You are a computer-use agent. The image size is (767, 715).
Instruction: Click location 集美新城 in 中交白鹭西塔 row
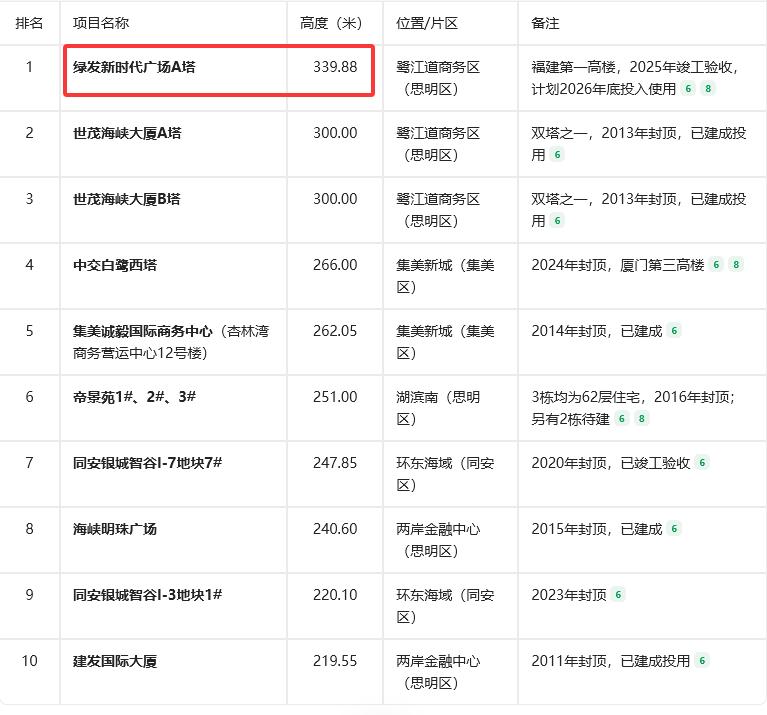tap(424, 265)
